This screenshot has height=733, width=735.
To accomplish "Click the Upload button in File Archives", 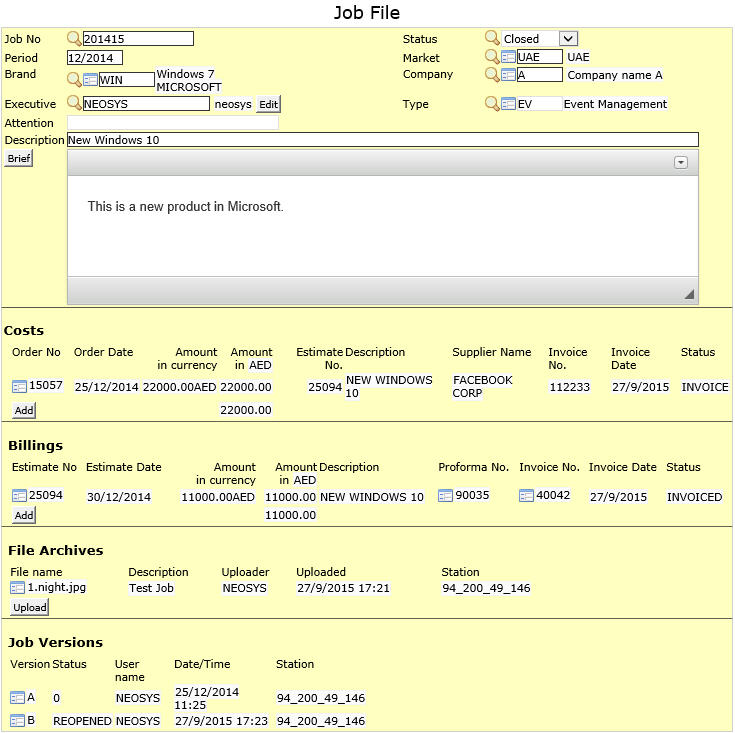I will [30, 607].
